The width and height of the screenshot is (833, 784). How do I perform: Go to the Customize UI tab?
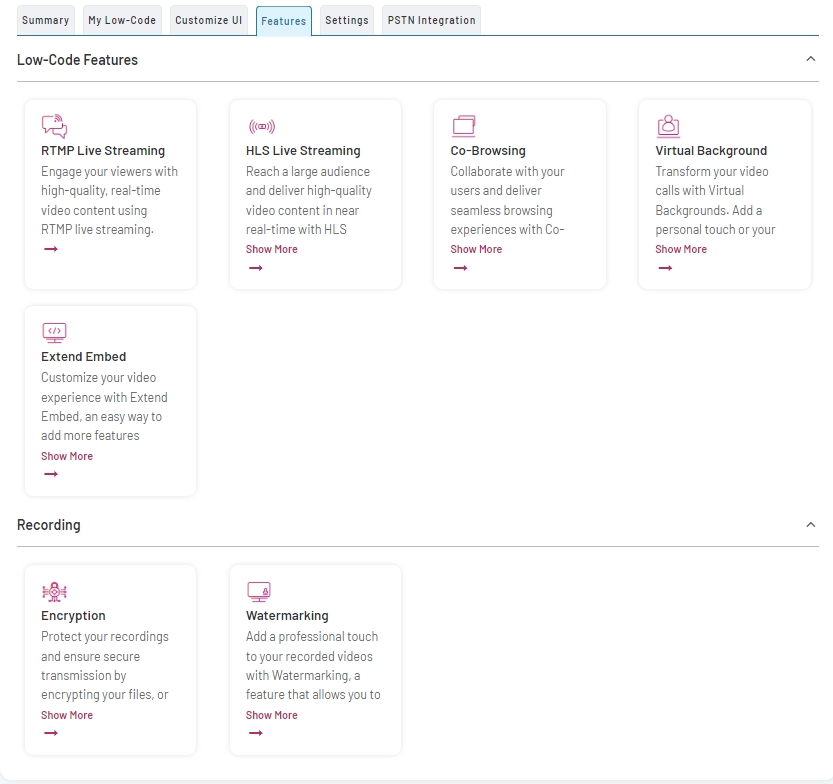click(209, 20)
